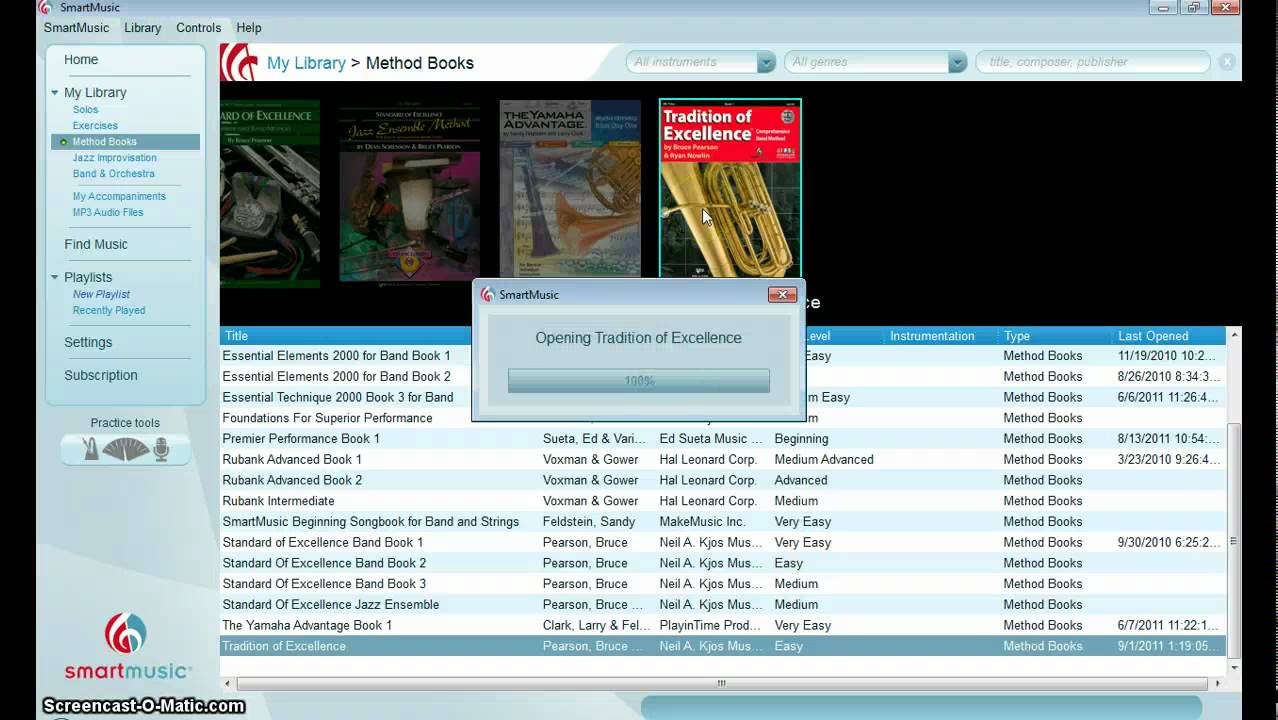Click the SmartMusic icon in window title bar
The height and width of the screenshot is (720, 1278).
(x=44, y=8)
